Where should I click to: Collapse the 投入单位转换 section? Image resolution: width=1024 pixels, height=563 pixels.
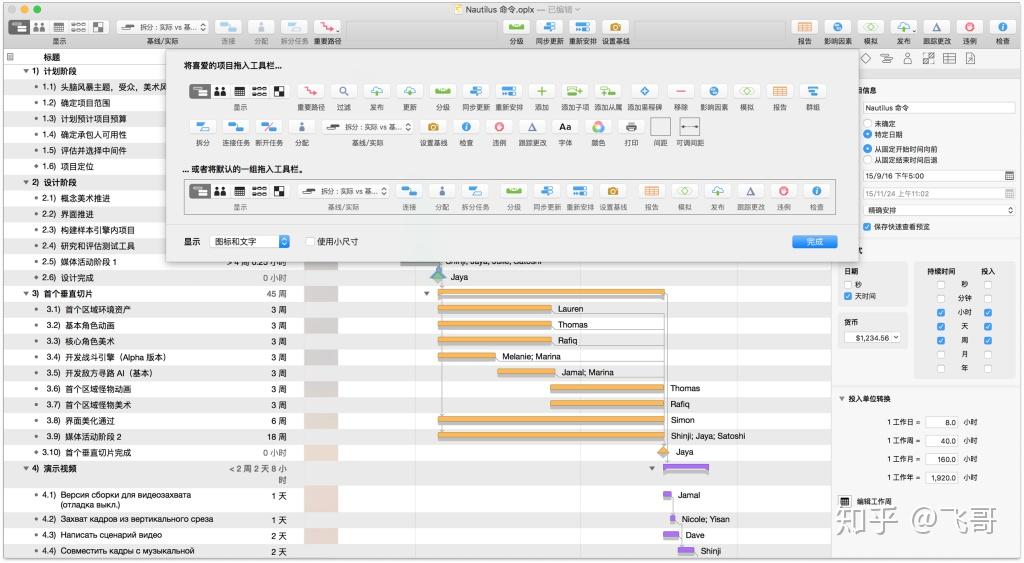pos(842,398)
